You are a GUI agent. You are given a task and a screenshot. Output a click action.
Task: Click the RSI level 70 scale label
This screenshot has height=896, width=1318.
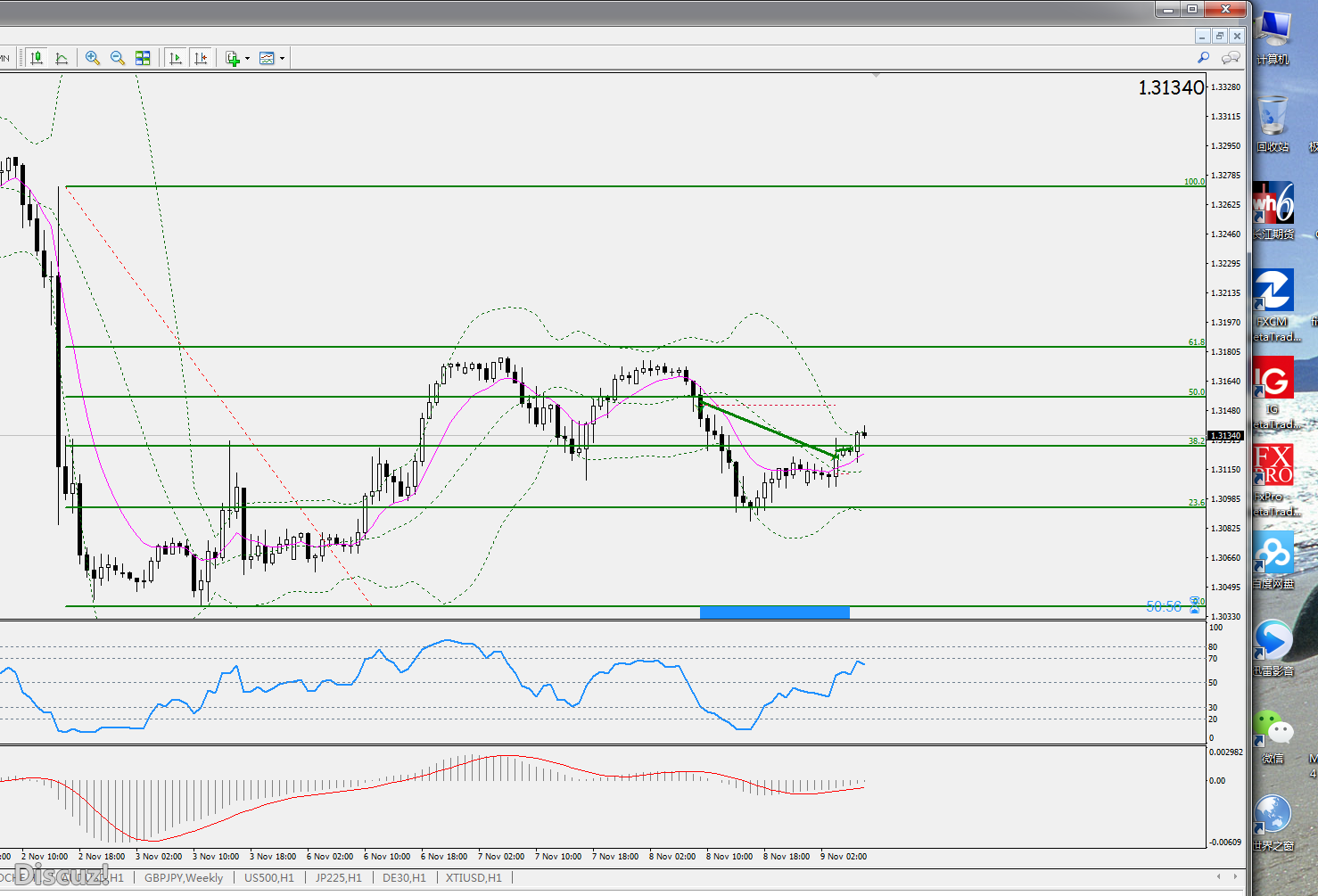[x=1213, y=659]
